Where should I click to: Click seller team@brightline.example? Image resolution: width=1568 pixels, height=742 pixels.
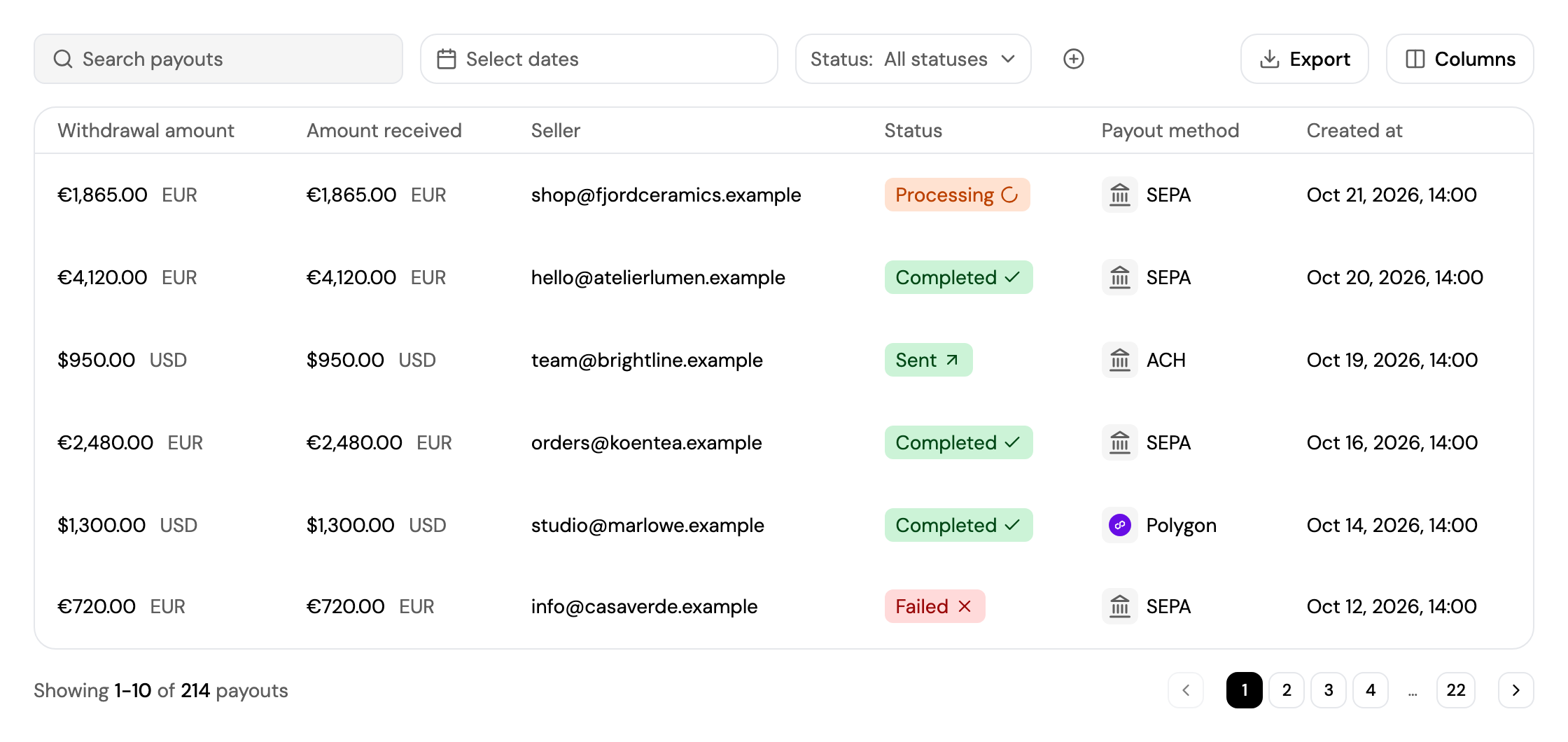[x=647, y=360]
